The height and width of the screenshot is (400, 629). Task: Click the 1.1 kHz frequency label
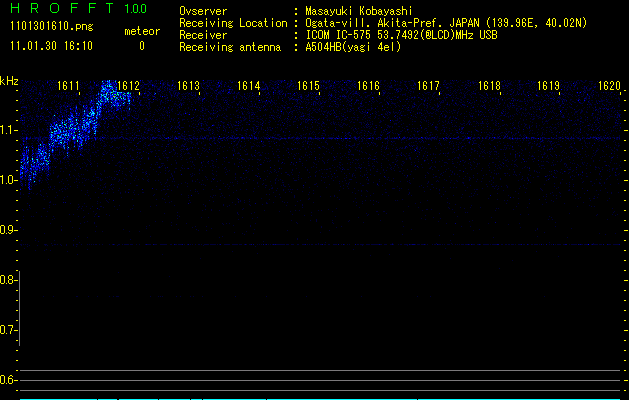pyautogui.click(x=9, y=130)
